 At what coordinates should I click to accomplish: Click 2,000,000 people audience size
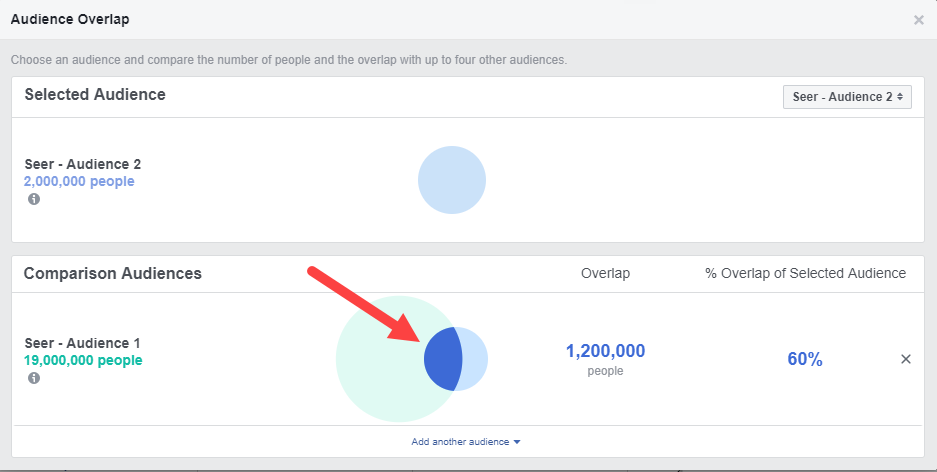[x=79, y=181]
